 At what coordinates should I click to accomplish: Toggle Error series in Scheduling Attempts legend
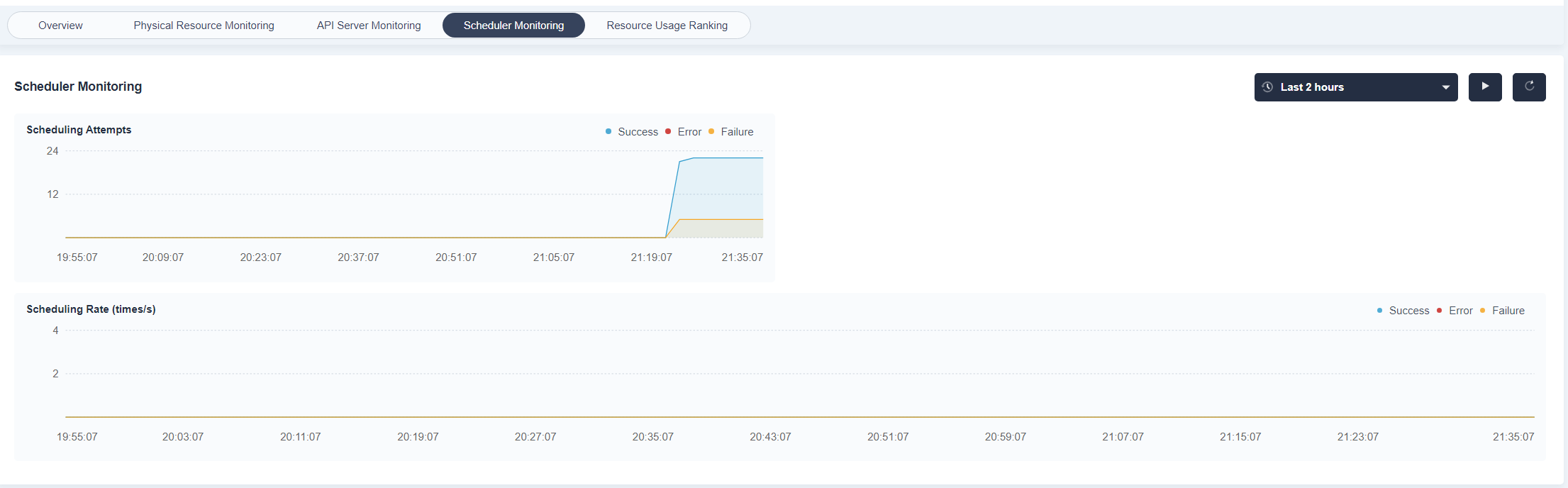coord(689,132)
